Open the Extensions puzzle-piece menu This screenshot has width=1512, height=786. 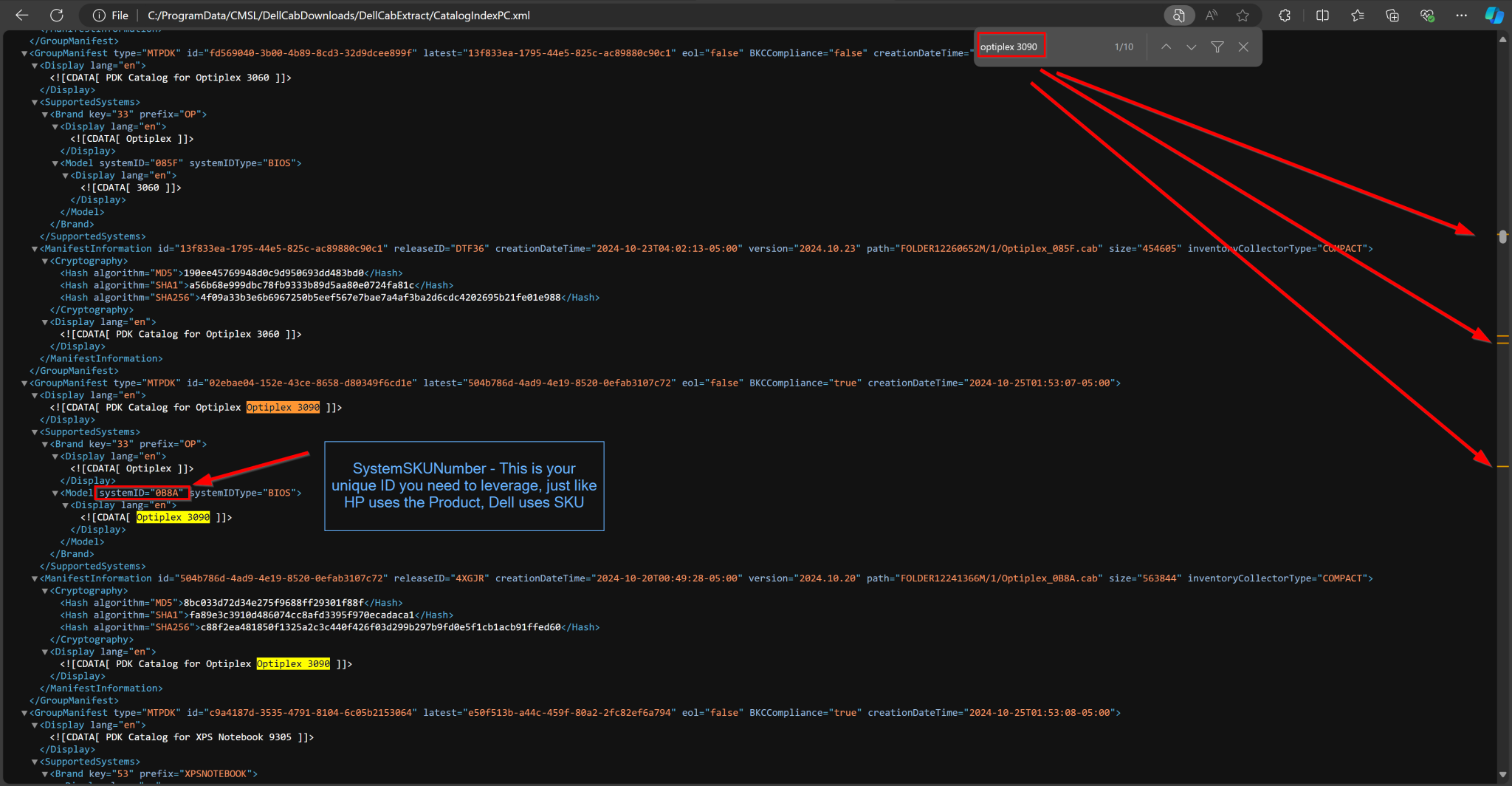[1285, 15]
